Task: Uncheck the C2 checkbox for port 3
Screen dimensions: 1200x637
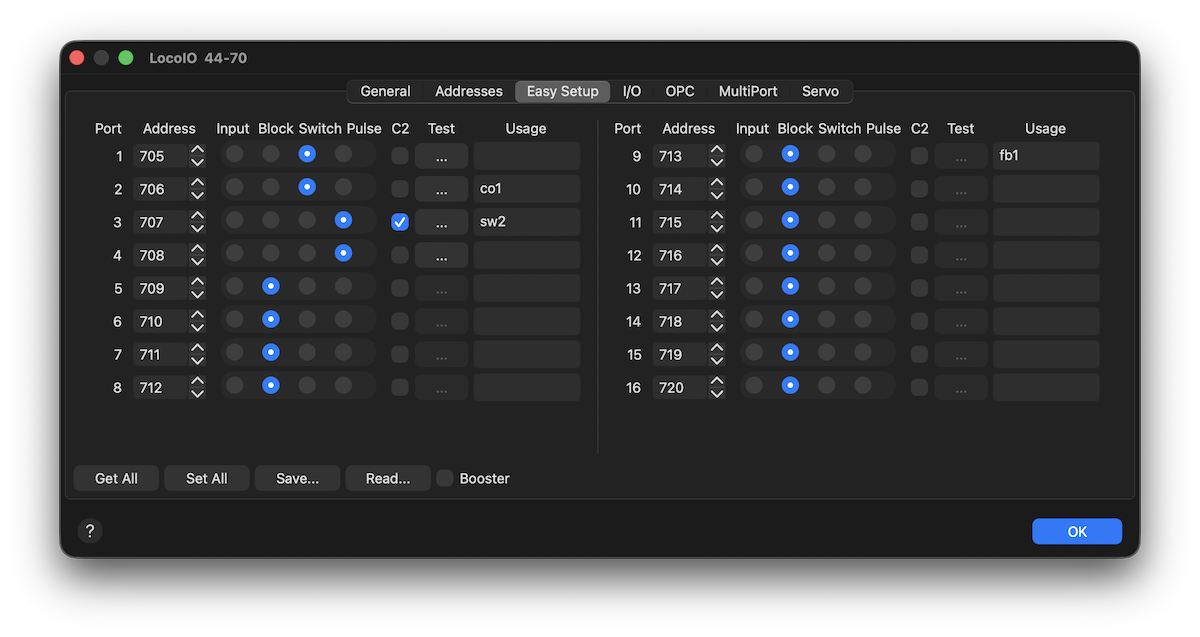Action: 400,222
